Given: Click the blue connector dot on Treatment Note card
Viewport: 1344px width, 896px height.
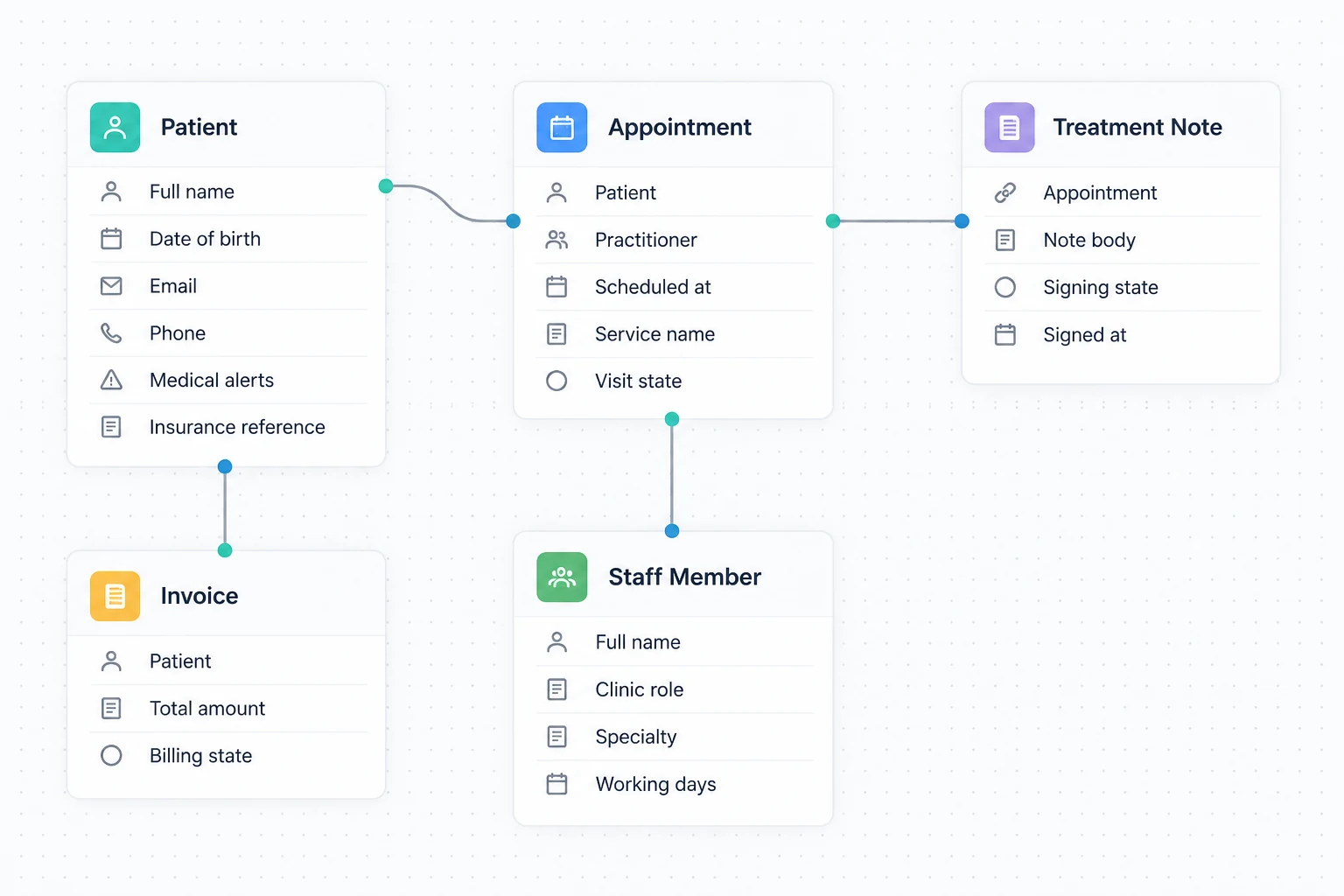Looking at the screenshot, I should point(962,221).
